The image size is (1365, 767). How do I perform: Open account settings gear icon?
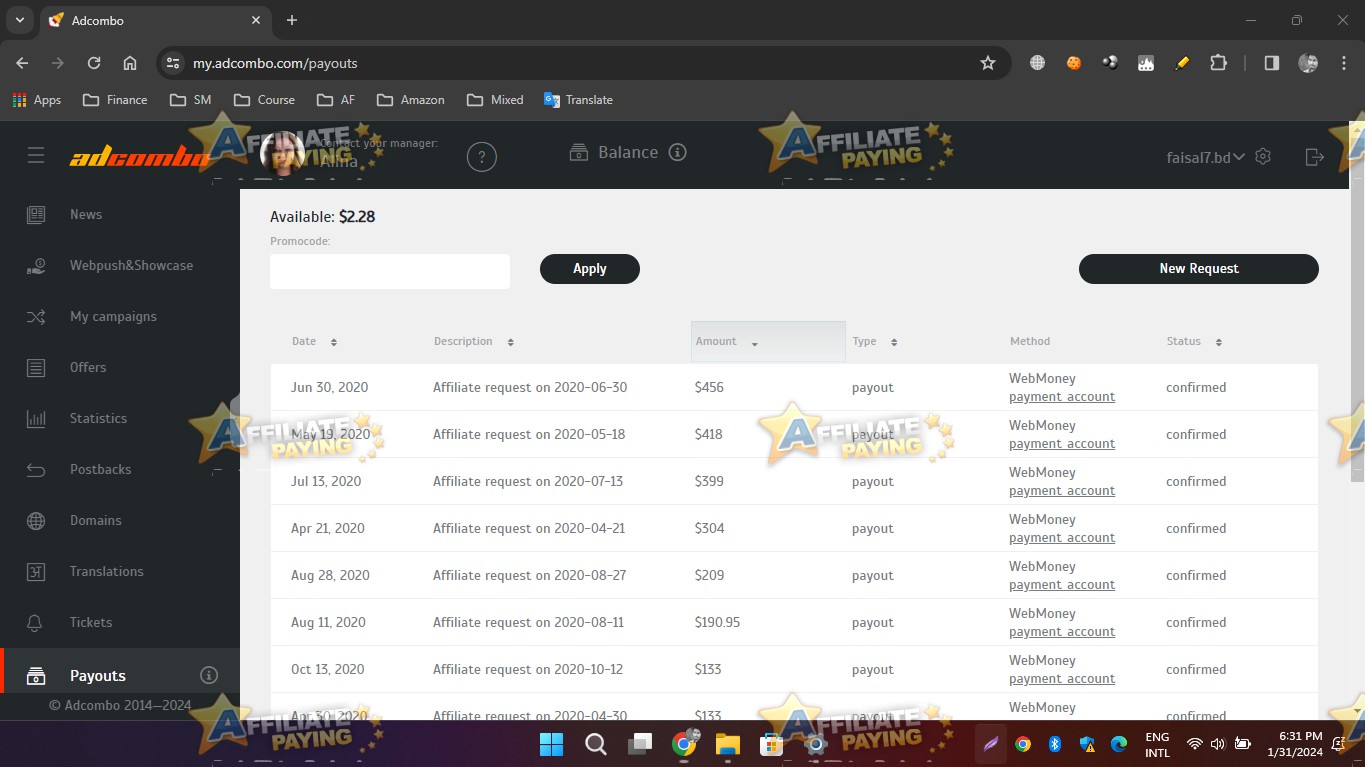click(x=1263, y=156)
